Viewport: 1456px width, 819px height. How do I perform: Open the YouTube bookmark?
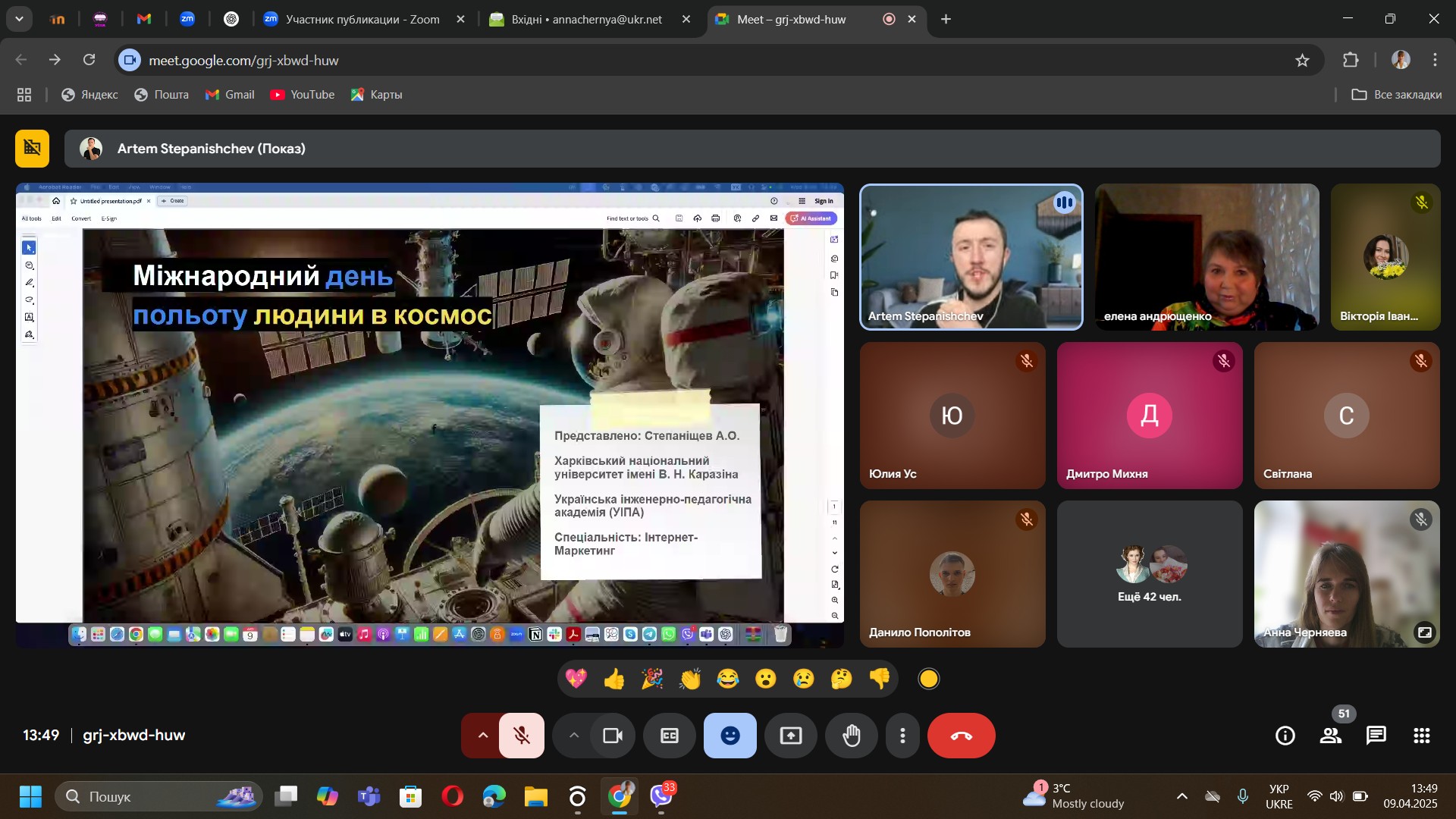click(302, 95)
